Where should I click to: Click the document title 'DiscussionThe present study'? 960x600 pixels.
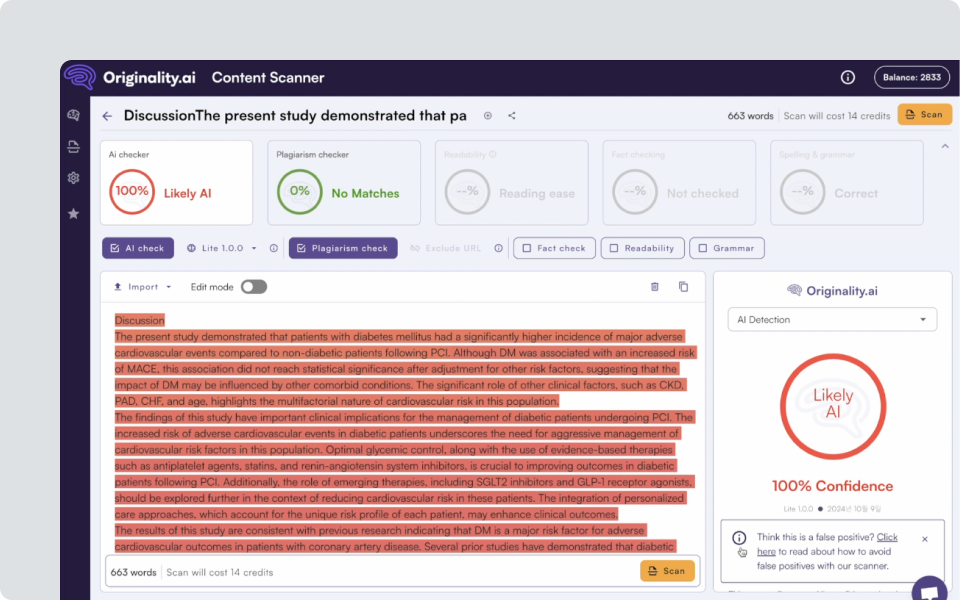pyautogui.click(x=295, y=116)
